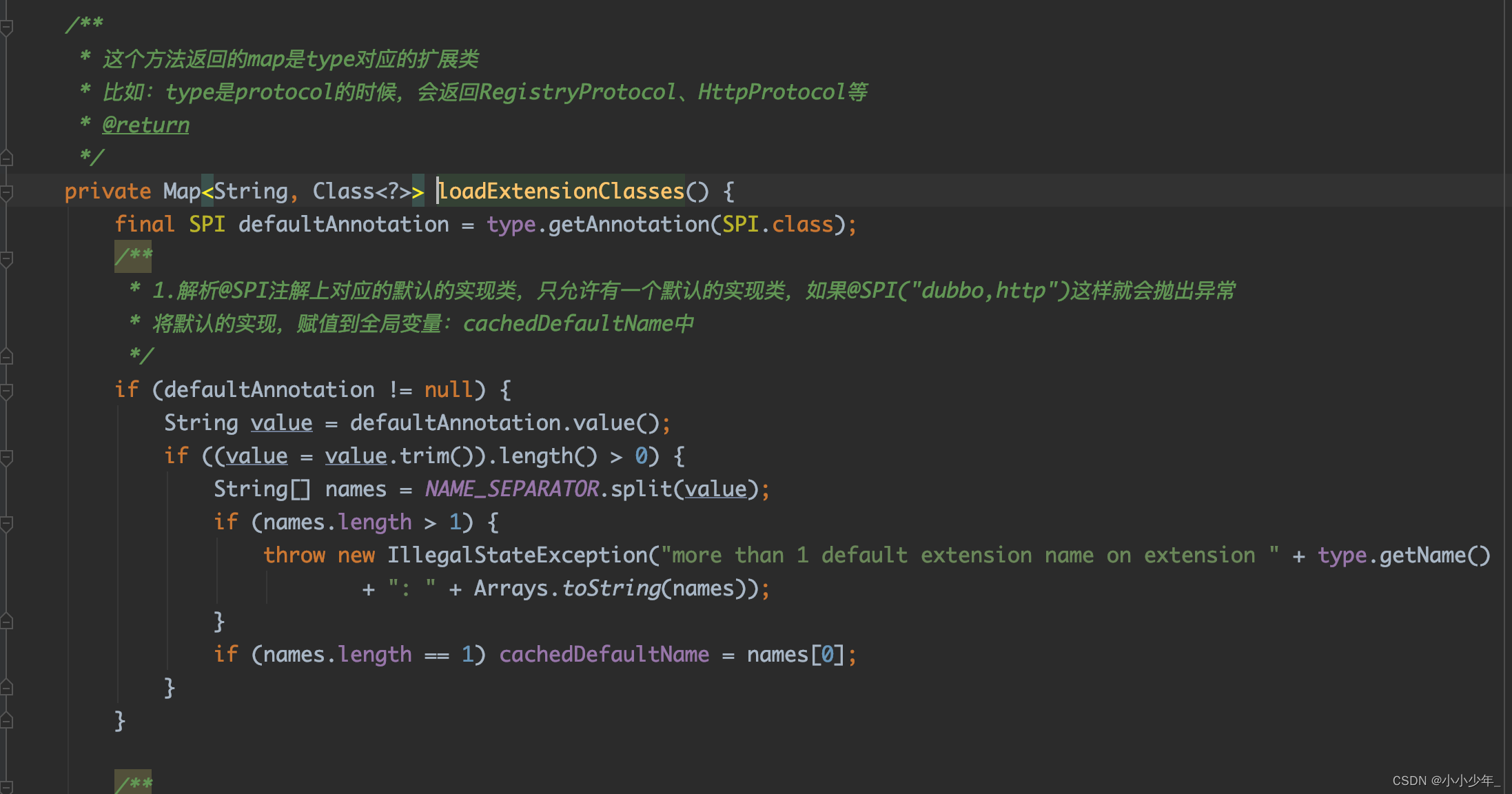Collapse the comment block at the bottom edge
The width and height of the screenshot is (1512, 794).
pos(7,786)
